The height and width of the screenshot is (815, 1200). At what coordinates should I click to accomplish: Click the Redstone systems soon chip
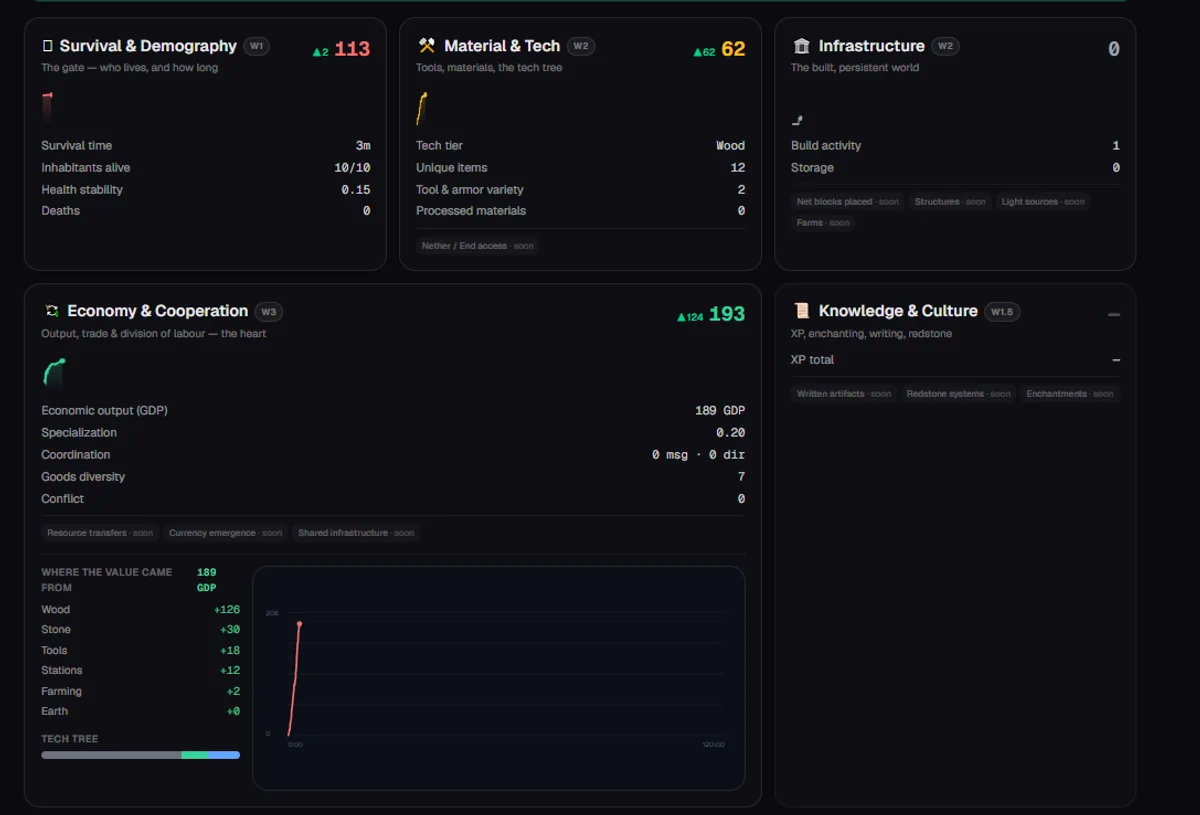tap(958, 394)
